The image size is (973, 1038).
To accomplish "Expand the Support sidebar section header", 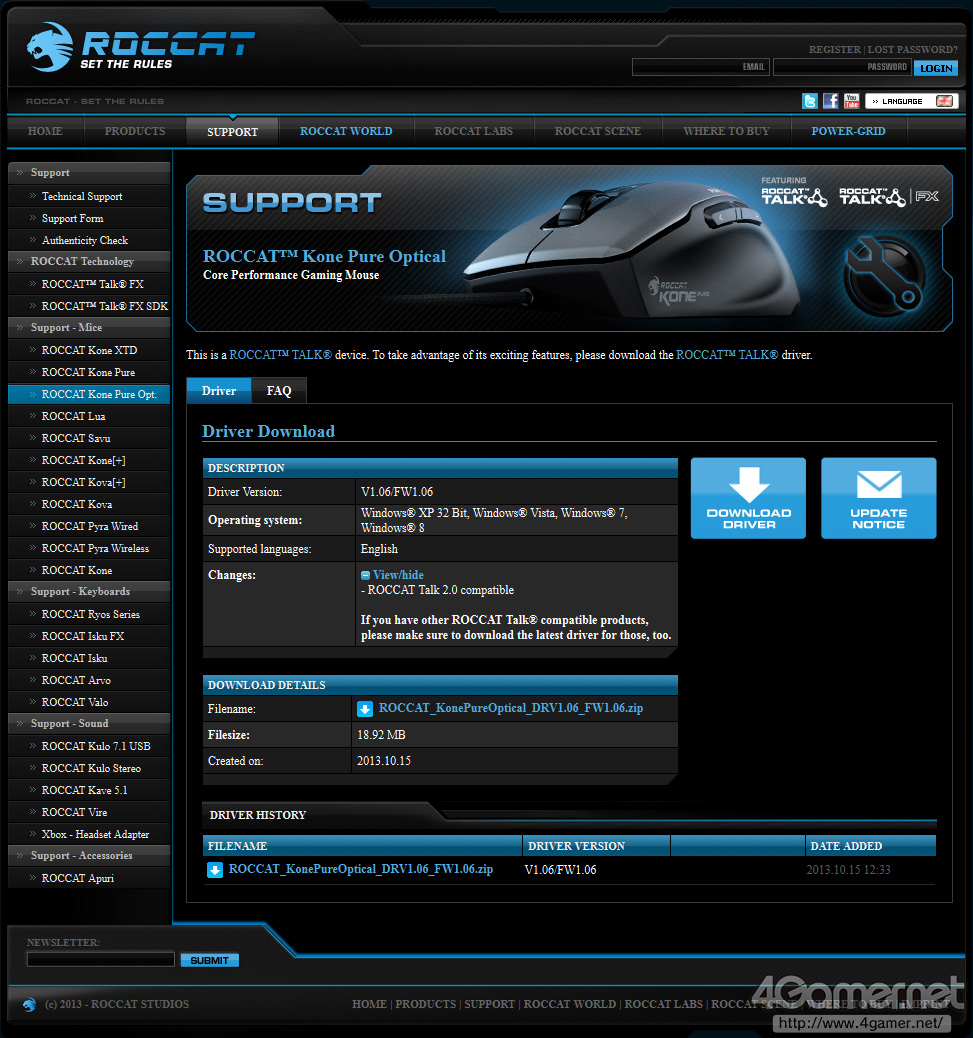I will tap(89, 173).
